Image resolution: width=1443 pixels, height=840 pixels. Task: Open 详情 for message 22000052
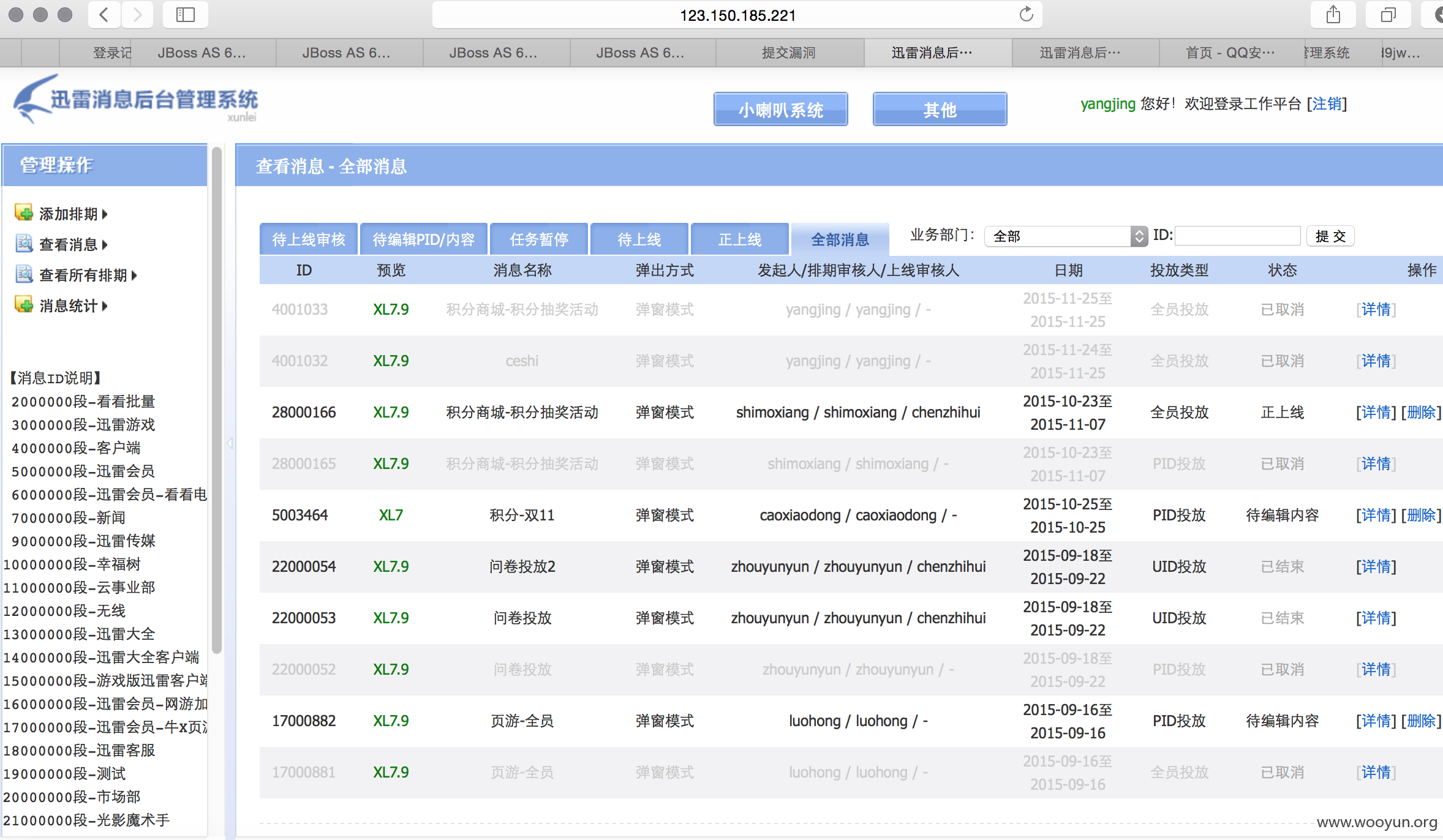[1376, 669]
